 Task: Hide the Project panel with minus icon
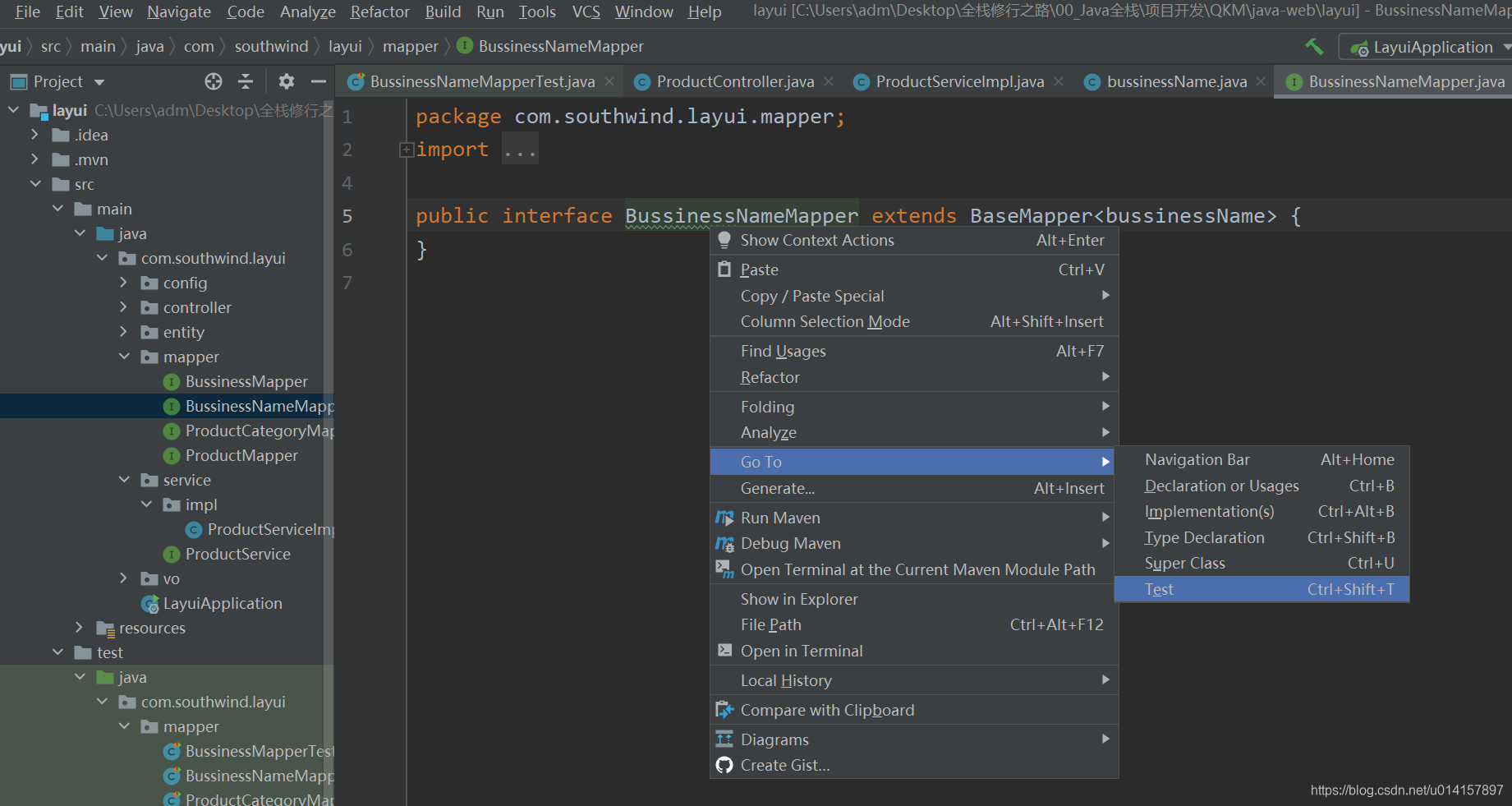pos(319,81)
